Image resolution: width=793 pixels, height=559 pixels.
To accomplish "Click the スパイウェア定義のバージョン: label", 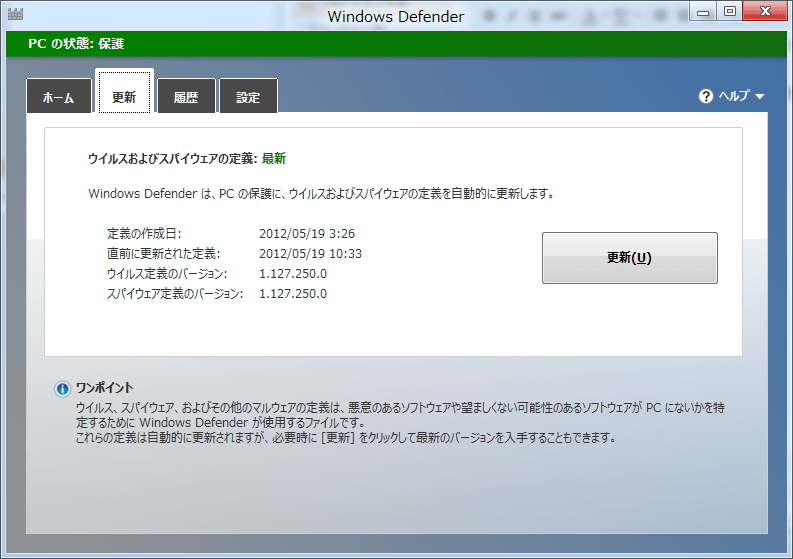I will pyautogui.click(x=175, y=294).
